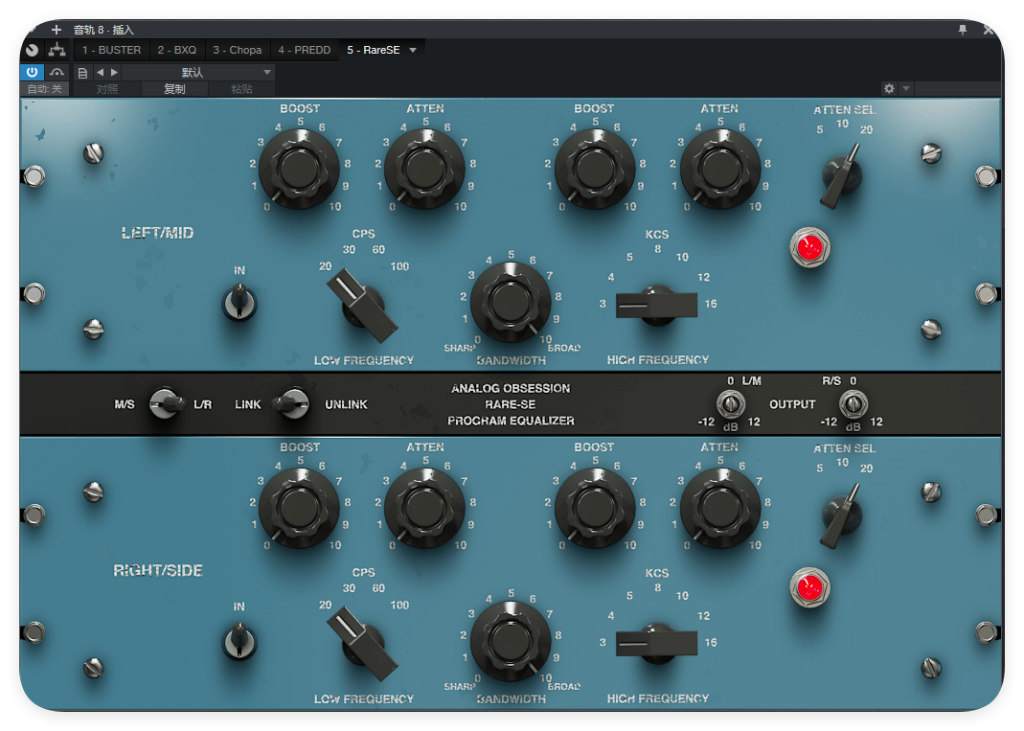
Task: Click the 复制 copy button
Action: tap(174, 89)
